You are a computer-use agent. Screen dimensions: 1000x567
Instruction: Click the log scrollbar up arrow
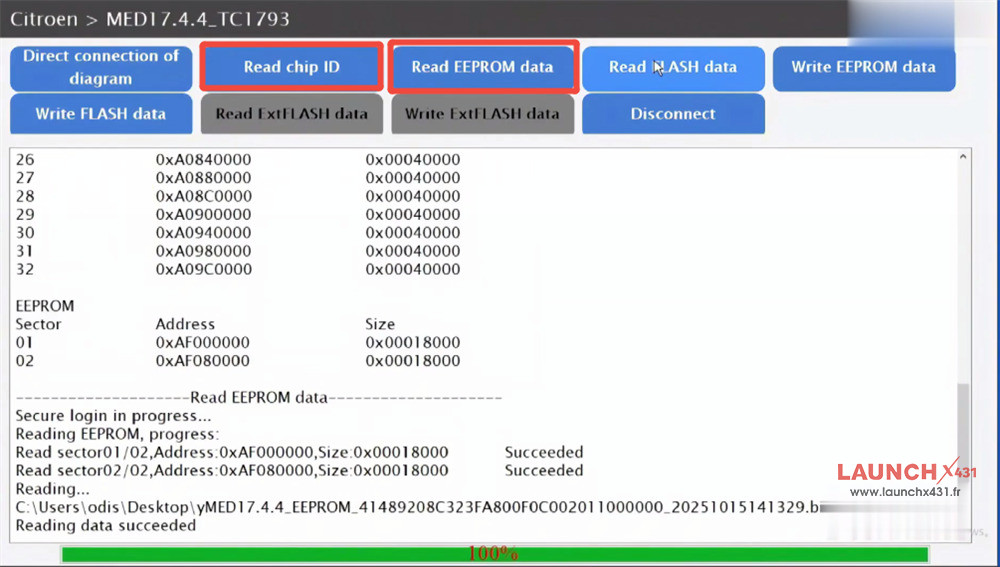[x=963, y=157]
